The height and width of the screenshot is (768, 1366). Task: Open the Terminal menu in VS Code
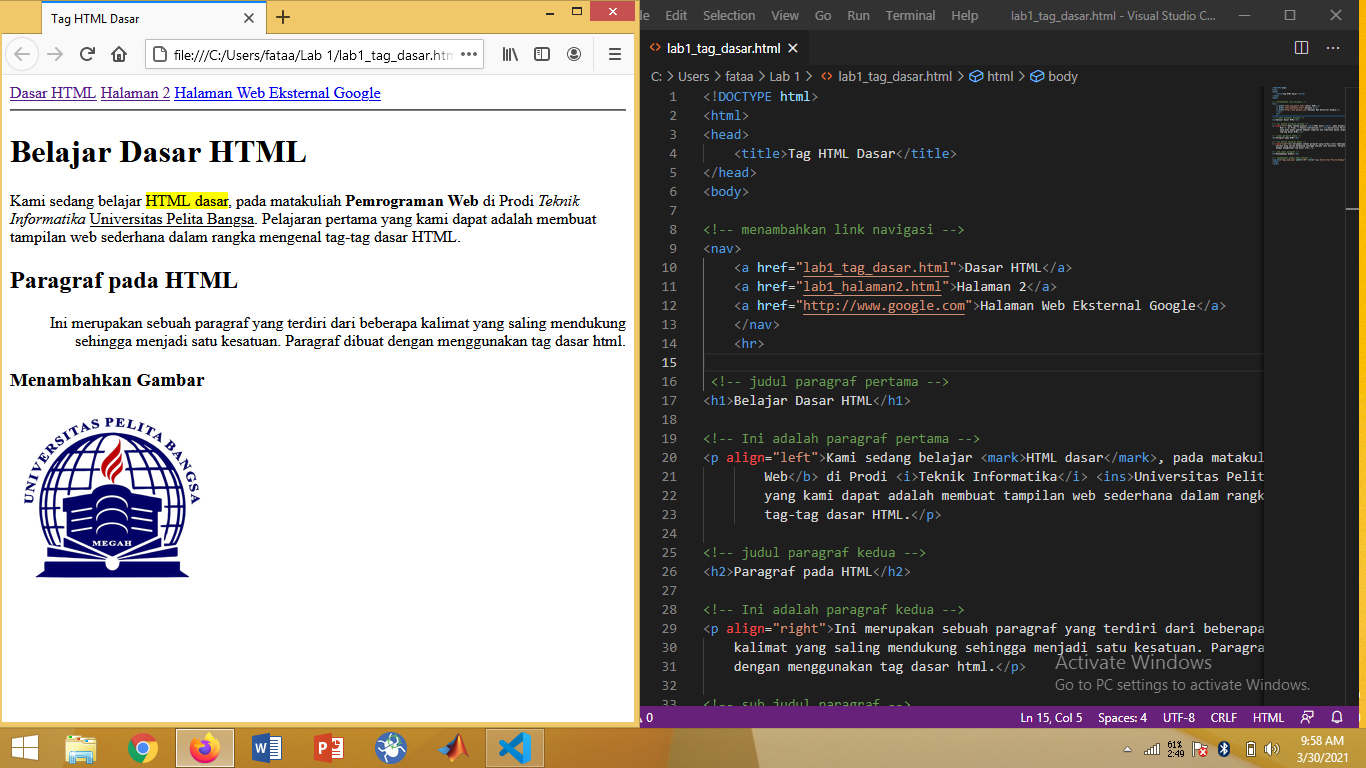pyautogui.click(x=909, y=15)
